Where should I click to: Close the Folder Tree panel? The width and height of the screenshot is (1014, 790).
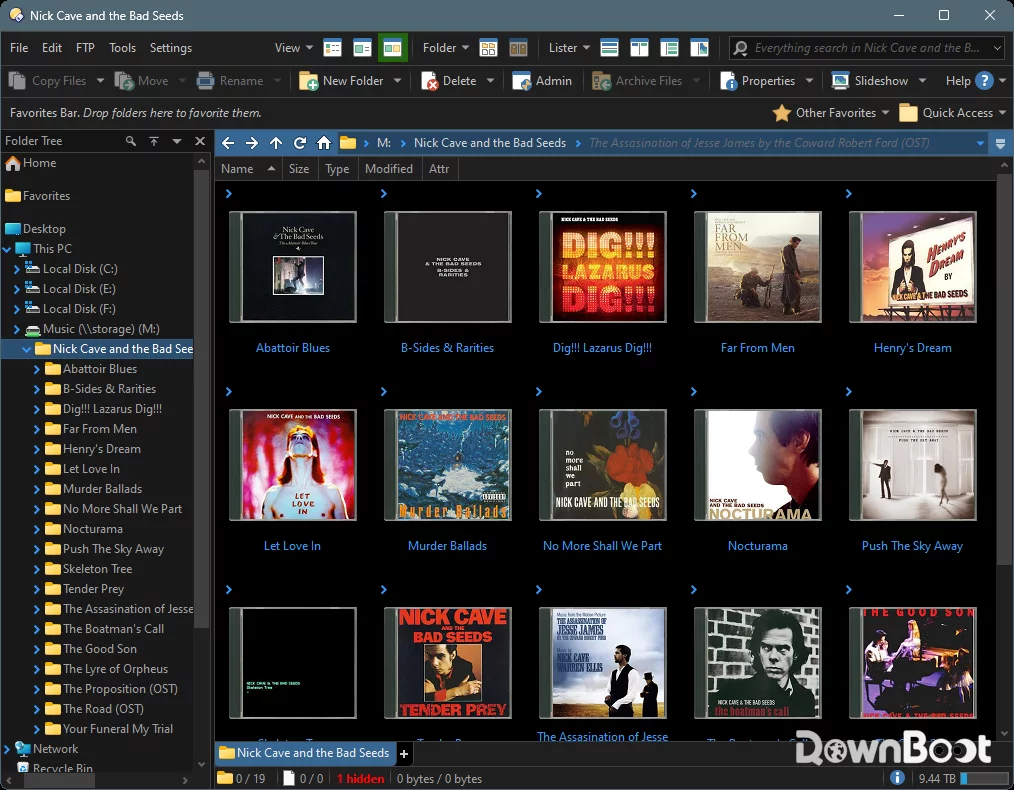(x=200, y=141)
